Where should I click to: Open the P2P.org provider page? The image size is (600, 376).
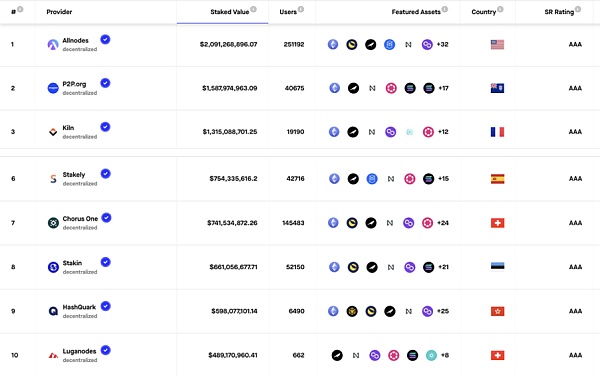click(74, 84)
